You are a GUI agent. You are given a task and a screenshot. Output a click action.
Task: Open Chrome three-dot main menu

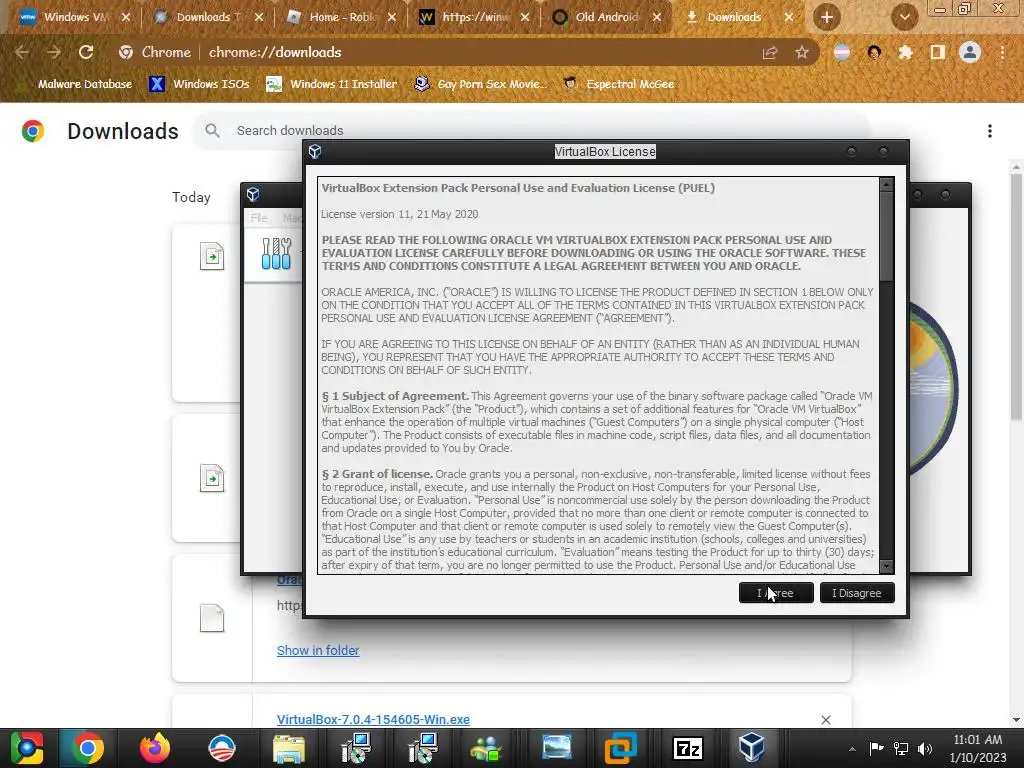click(x=1002, y=52)
